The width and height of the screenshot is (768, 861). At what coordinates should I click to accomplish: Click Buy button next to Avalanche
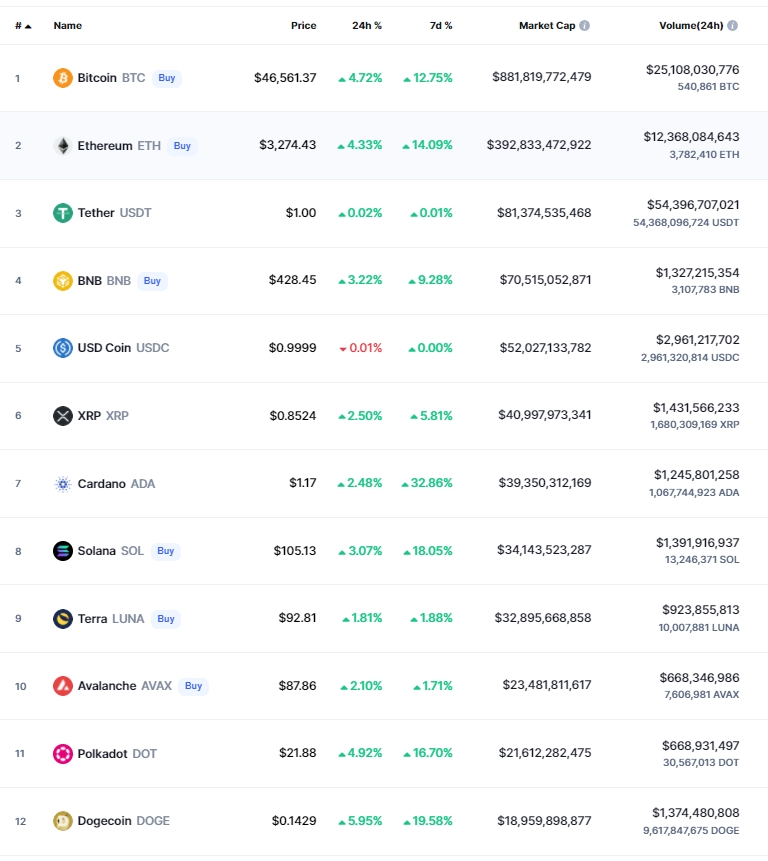tap(193, 686)
